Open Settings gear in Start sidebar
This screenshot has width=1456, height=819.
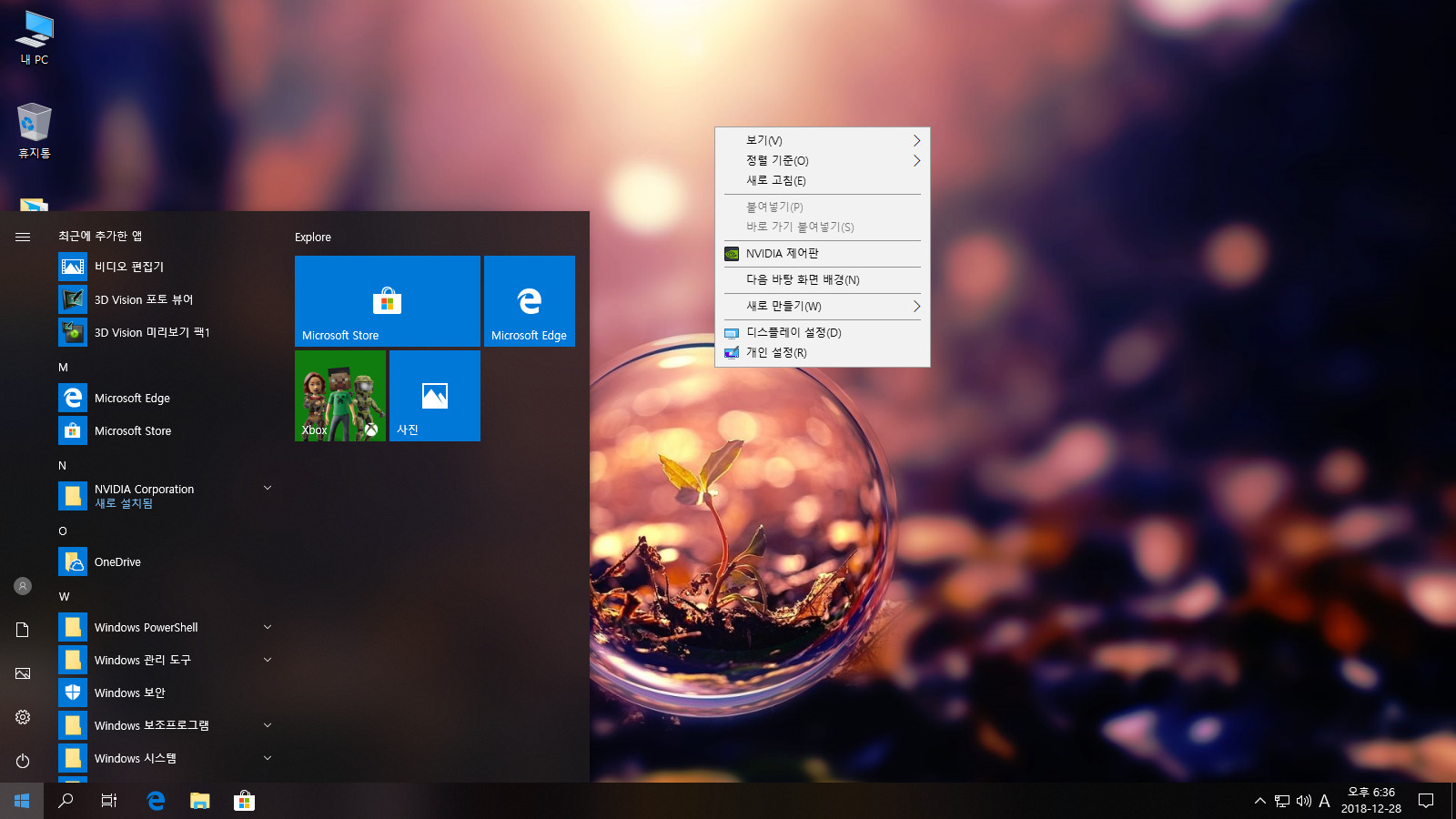tap(23, 717)
